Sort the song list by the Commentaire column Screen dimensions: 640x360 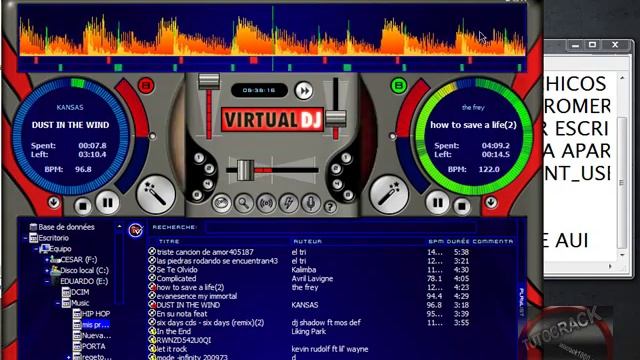493,242
